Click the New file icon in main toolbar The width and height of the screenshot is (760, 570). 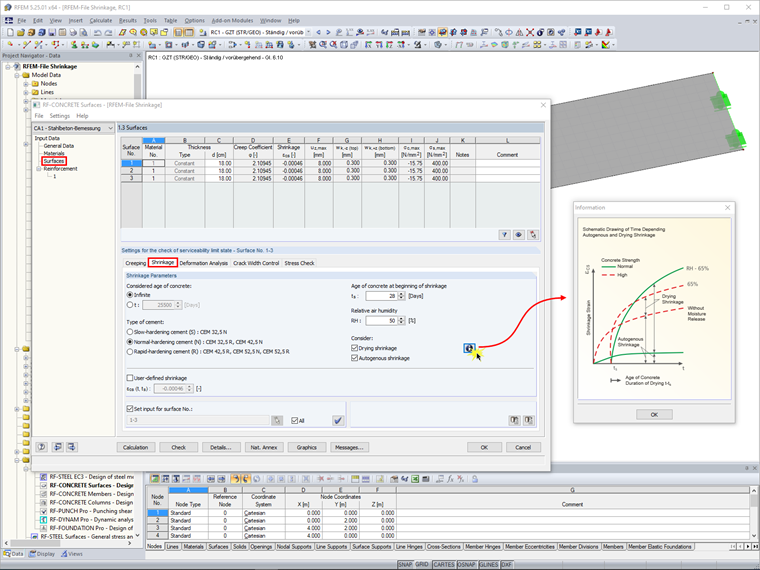(10, 32)
